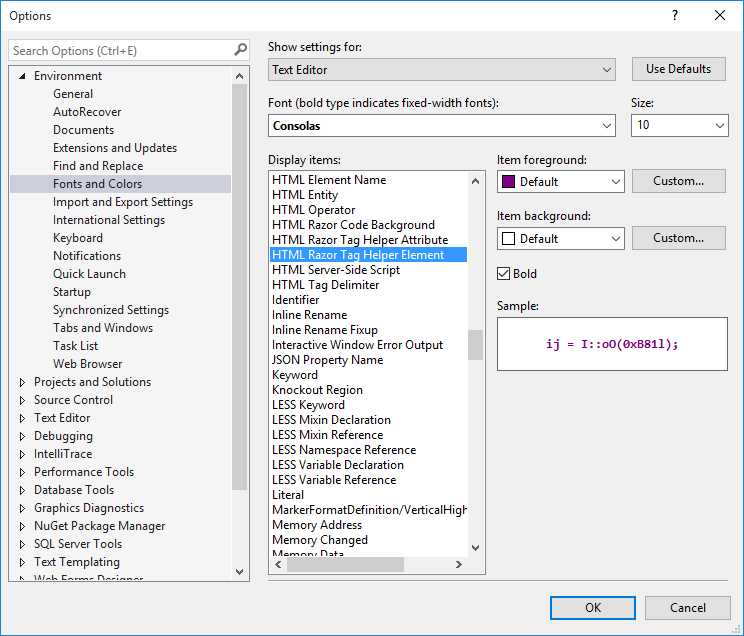The image size is (744, 636).
Task: Click Custom button for item foreground
Action: [x=679, y=181]
